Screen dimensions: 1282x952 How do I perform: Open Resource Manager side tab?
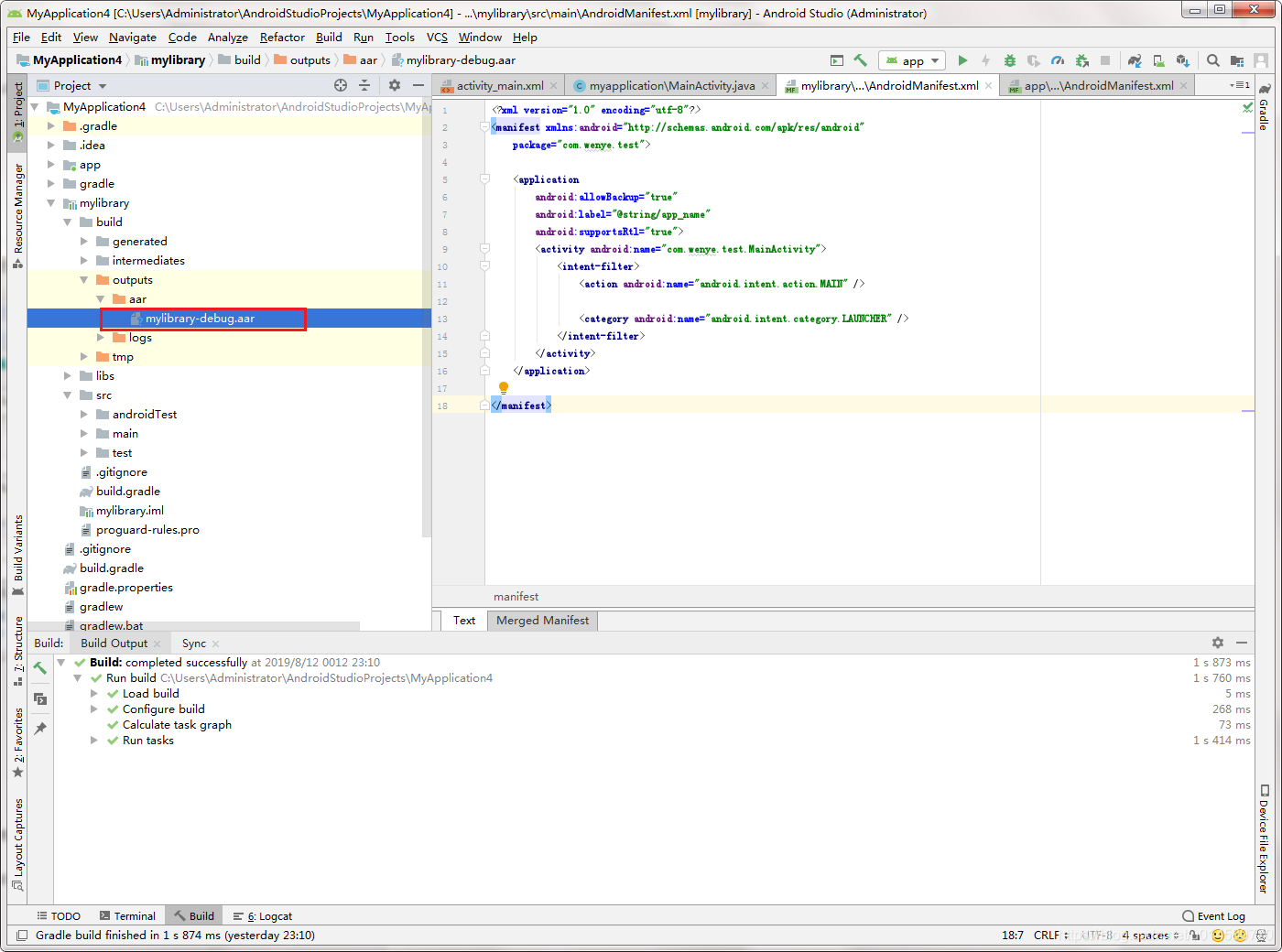(x=18, y=216)
